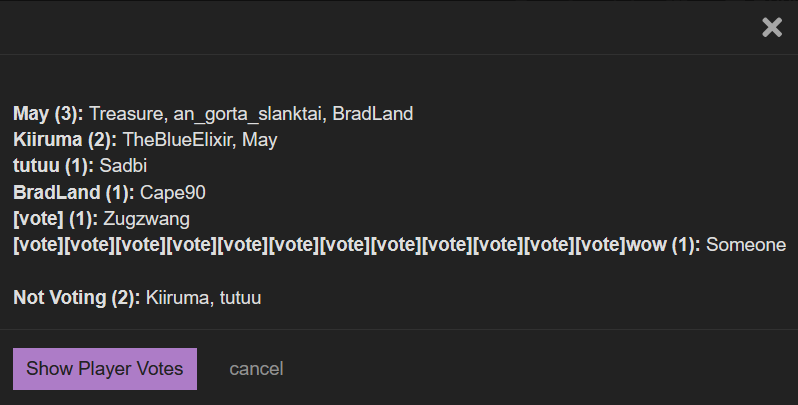Viewport: 798px width, 405px height.
Task: Click May listed as Kiiruma voter
Action: click(260, 140)
